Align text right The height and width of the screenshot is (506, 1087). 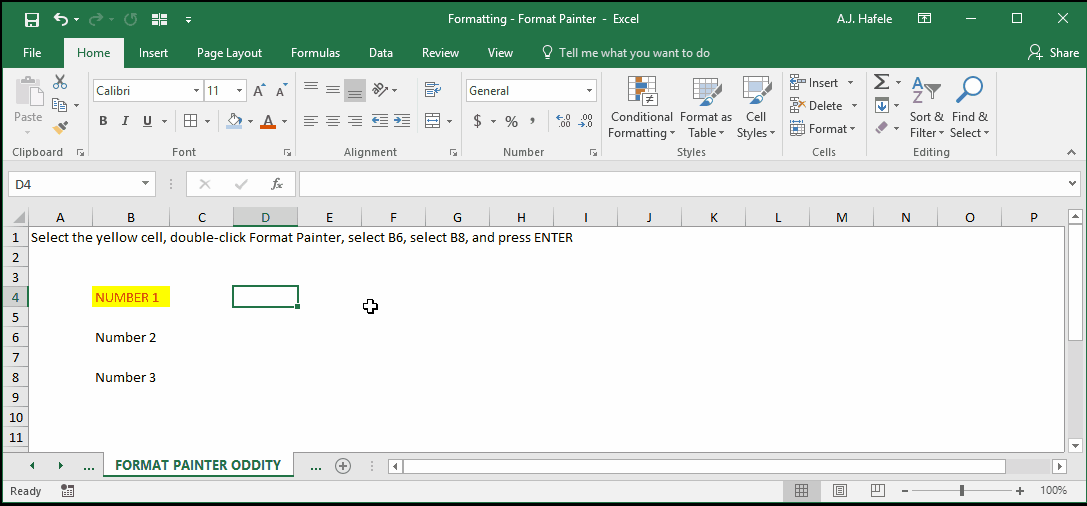(x=355, y=121)
